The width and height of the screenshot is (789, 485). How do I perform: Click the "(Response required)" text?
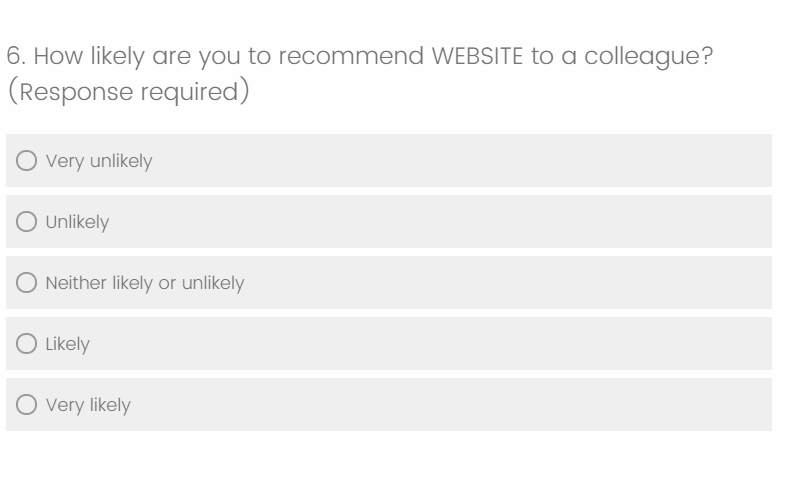point(136,94)
